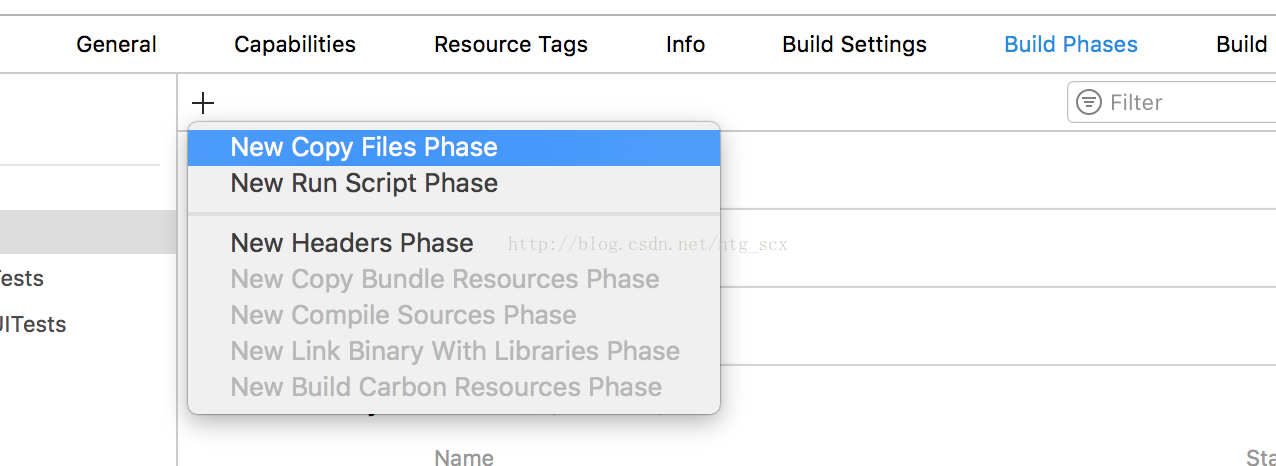Select New Headers Phase menu entry
Image resolution: width=1276 pixels, height=466 pixels.
click(454, 243)
